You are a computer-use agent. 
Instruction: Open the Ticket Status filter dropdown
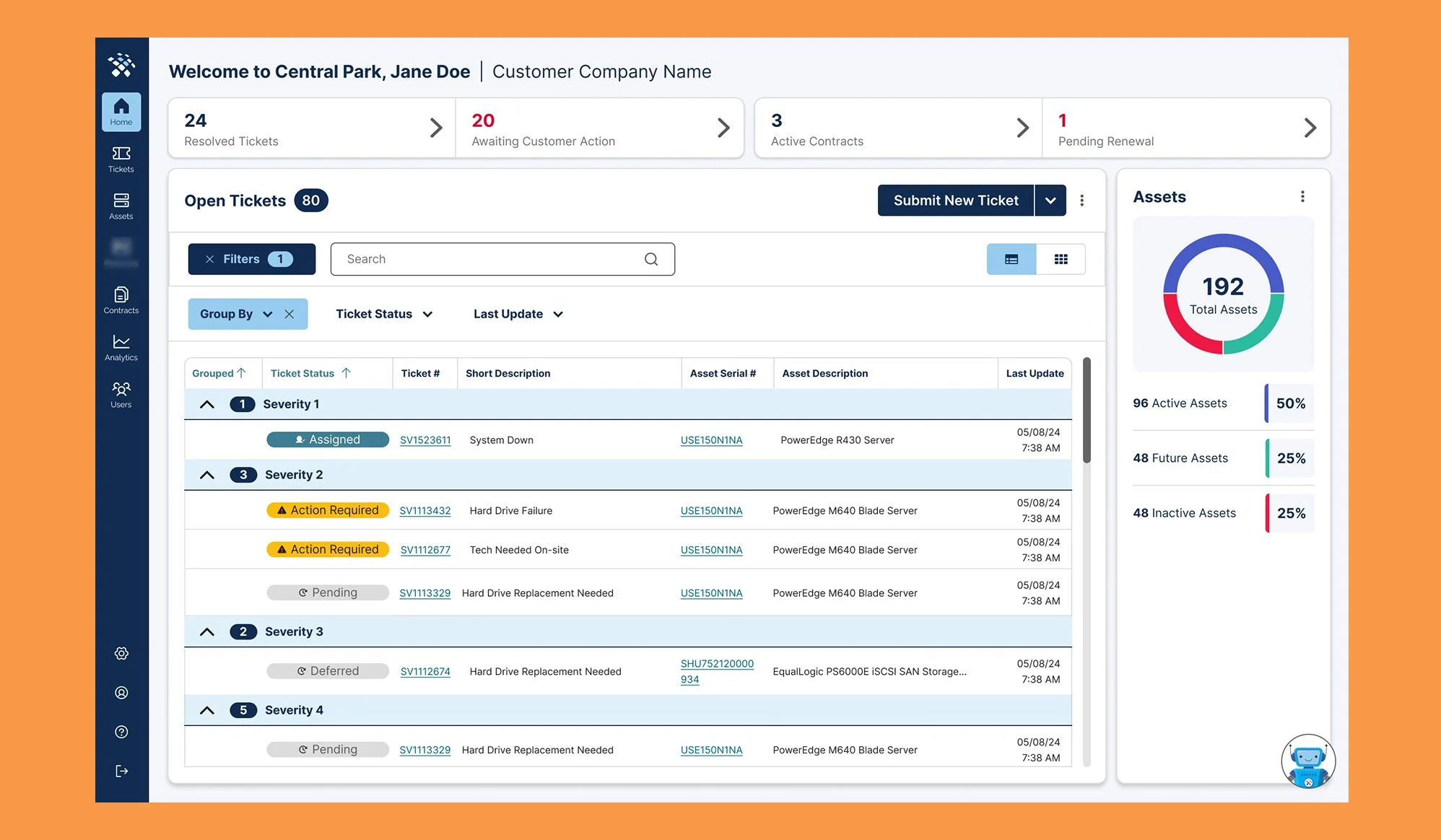point(383,314)
